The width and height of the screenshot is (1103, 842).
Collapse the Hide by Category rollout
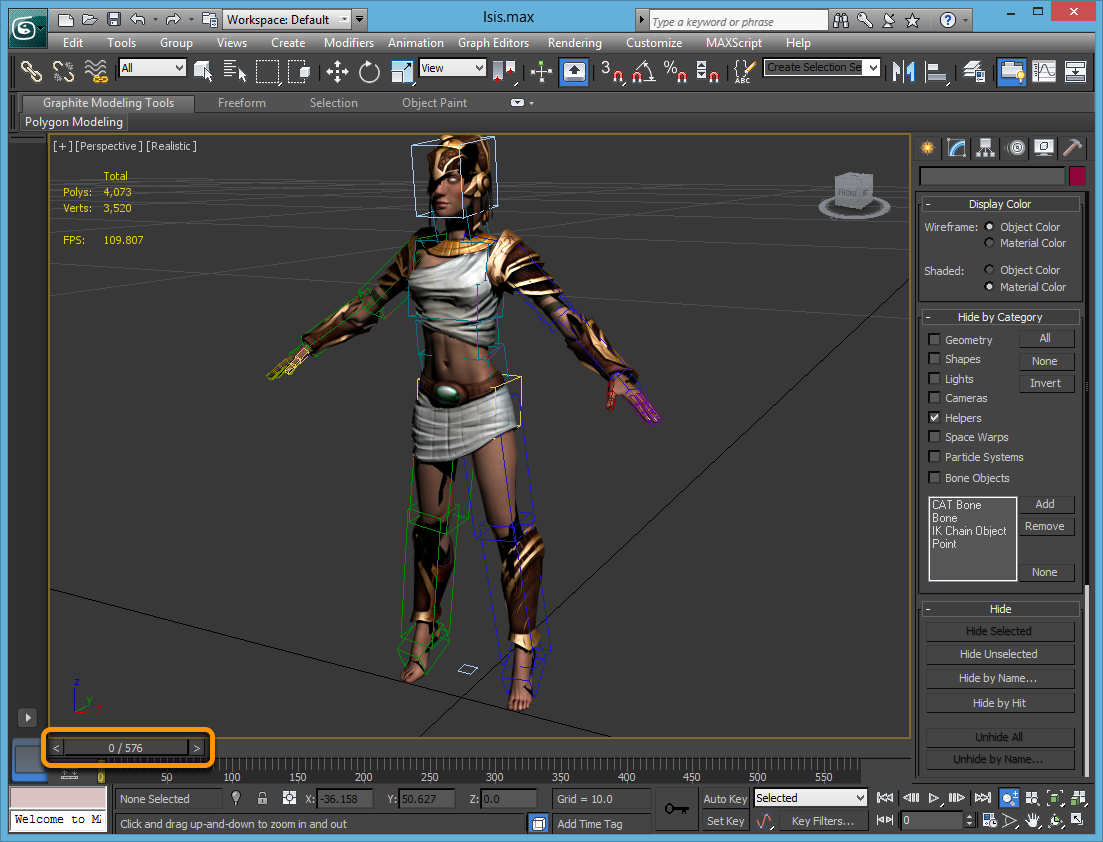pyautogui.click(x=1000, y=317)
